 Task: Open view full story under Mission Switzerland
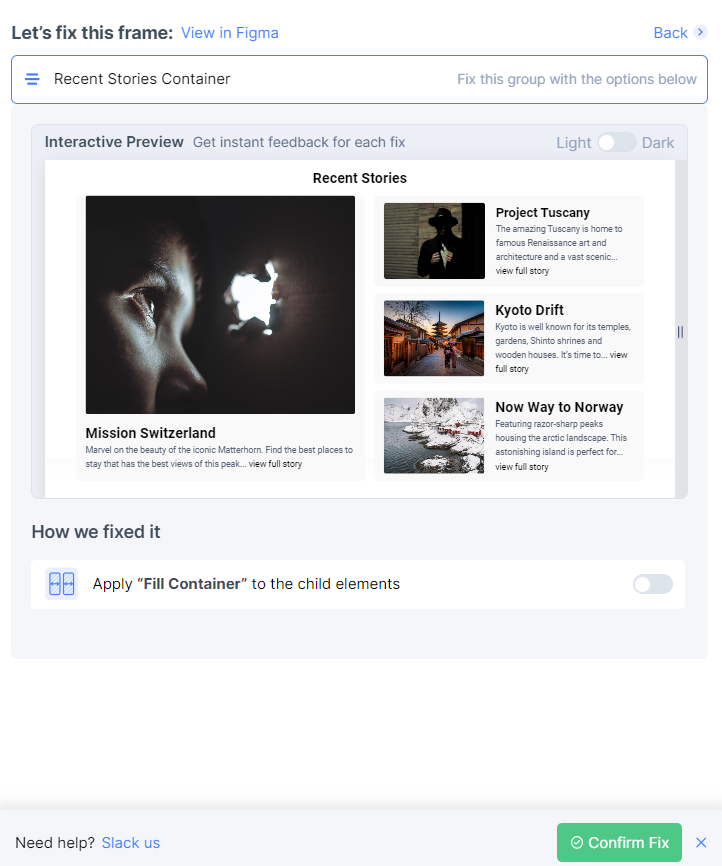pyautogui.click(x=275, y=464)
